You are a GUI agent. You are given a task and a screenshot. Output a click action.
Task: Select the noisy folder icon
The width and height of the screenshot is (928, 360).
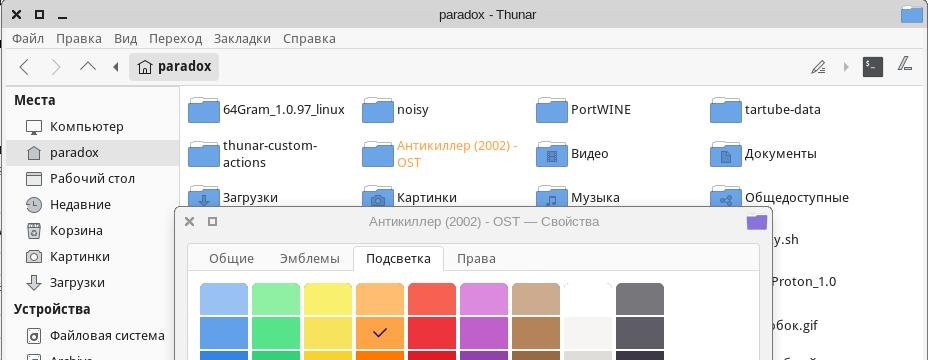pos(378,110)
